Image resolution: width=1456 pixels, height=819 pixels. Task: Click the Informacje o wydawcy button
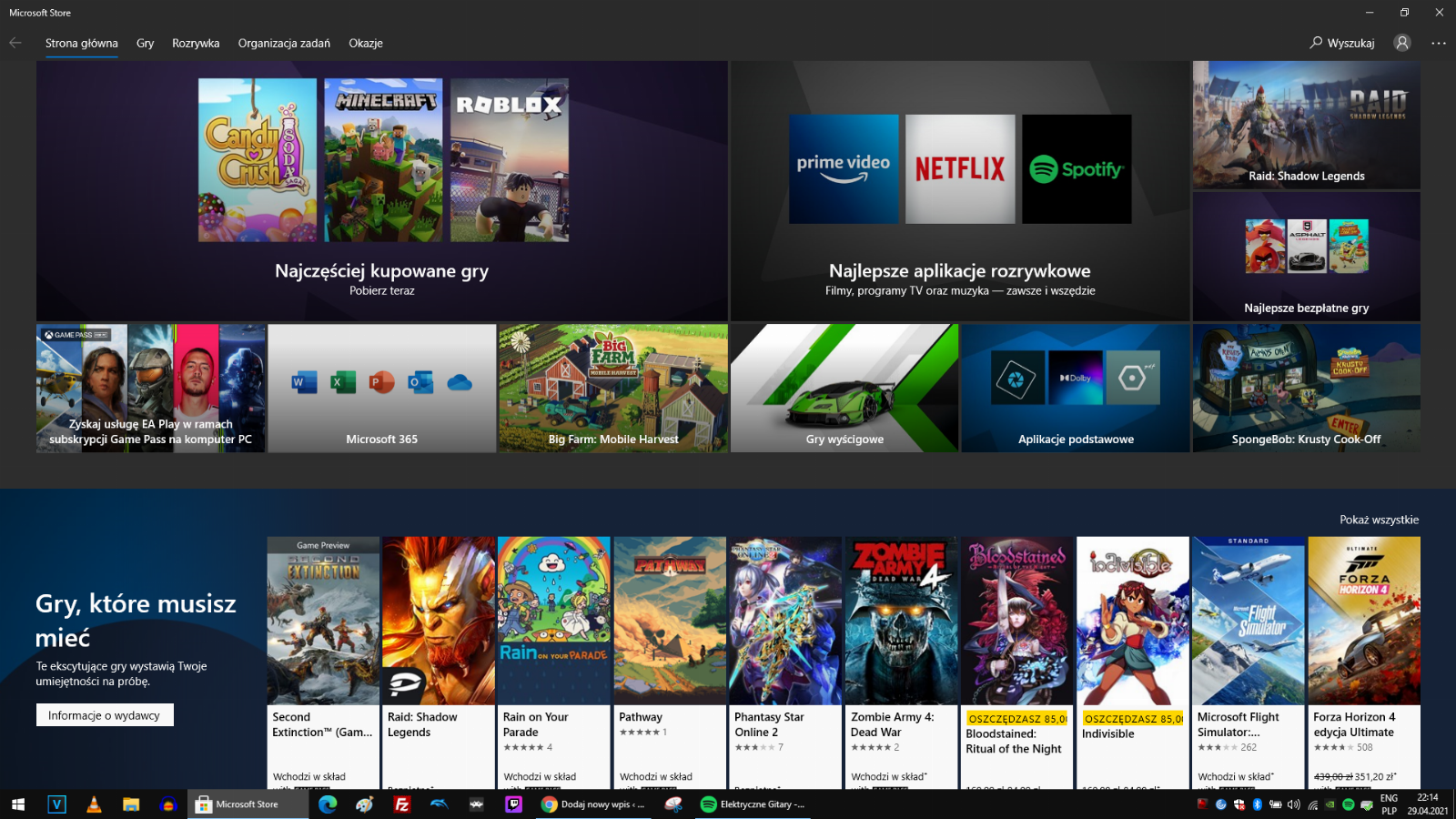tap(105, 715)
